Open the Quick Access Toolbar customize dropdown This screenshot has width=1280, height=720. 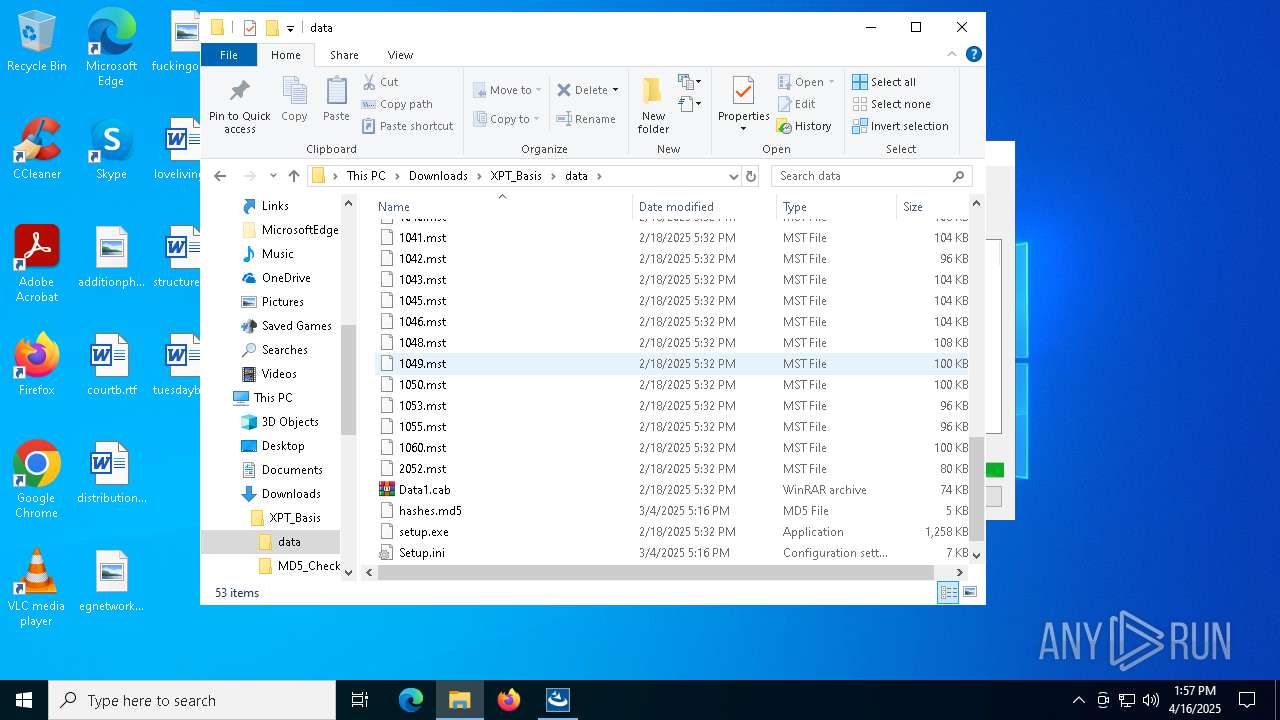click(x=290, y=28)
